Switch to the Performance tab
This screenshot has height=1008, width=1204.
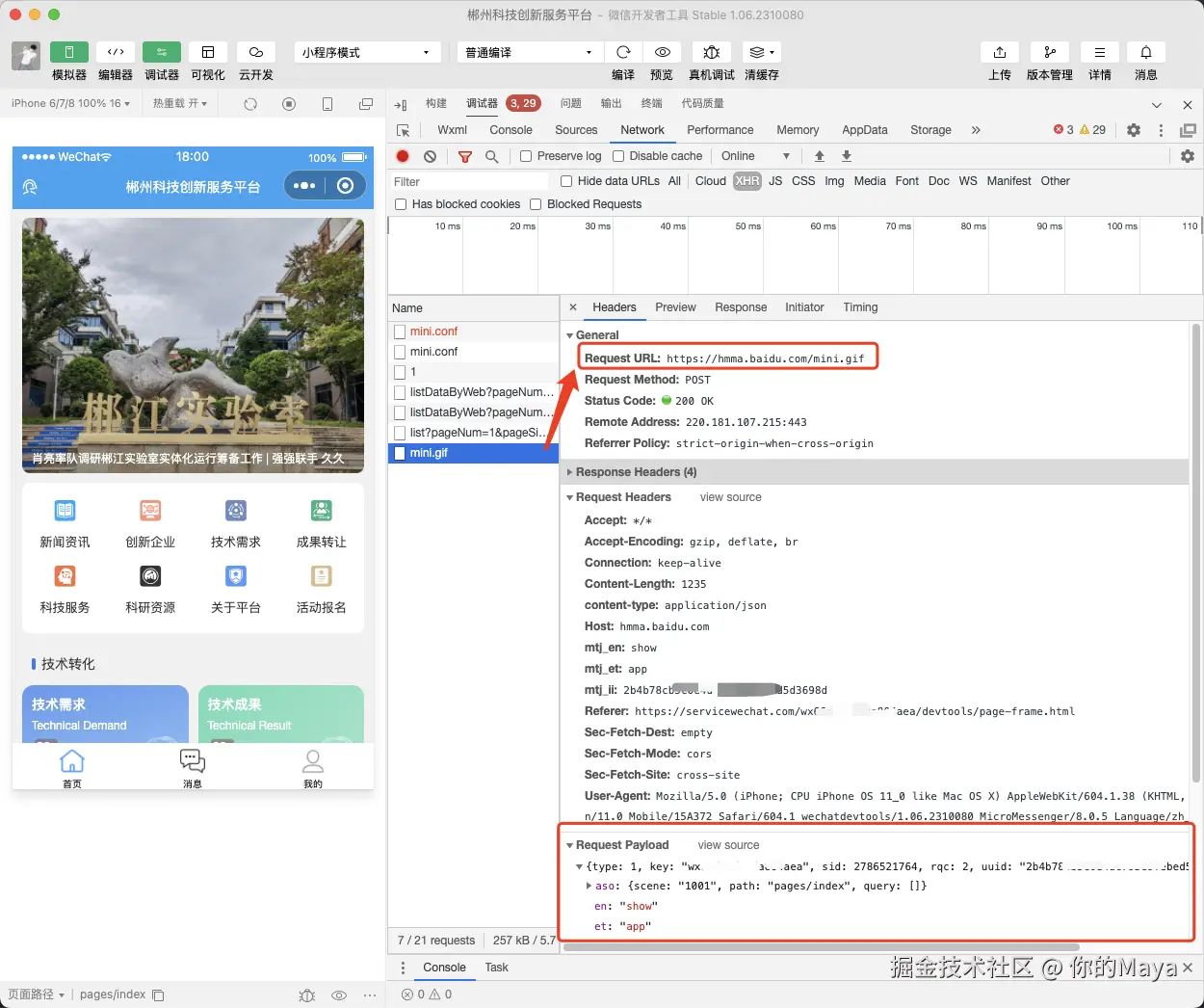tap(720, 130)
